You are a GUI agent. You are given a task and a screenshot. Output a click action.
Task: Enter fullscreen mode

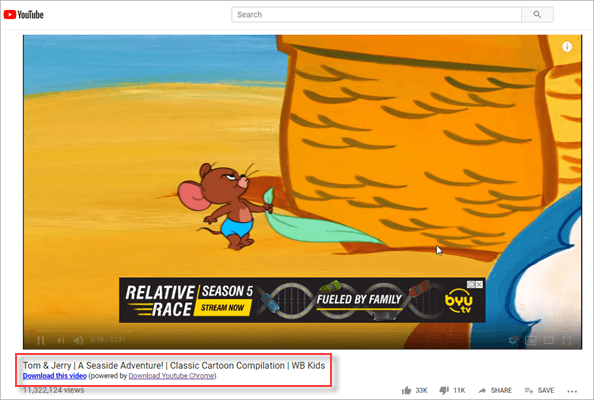567,340
